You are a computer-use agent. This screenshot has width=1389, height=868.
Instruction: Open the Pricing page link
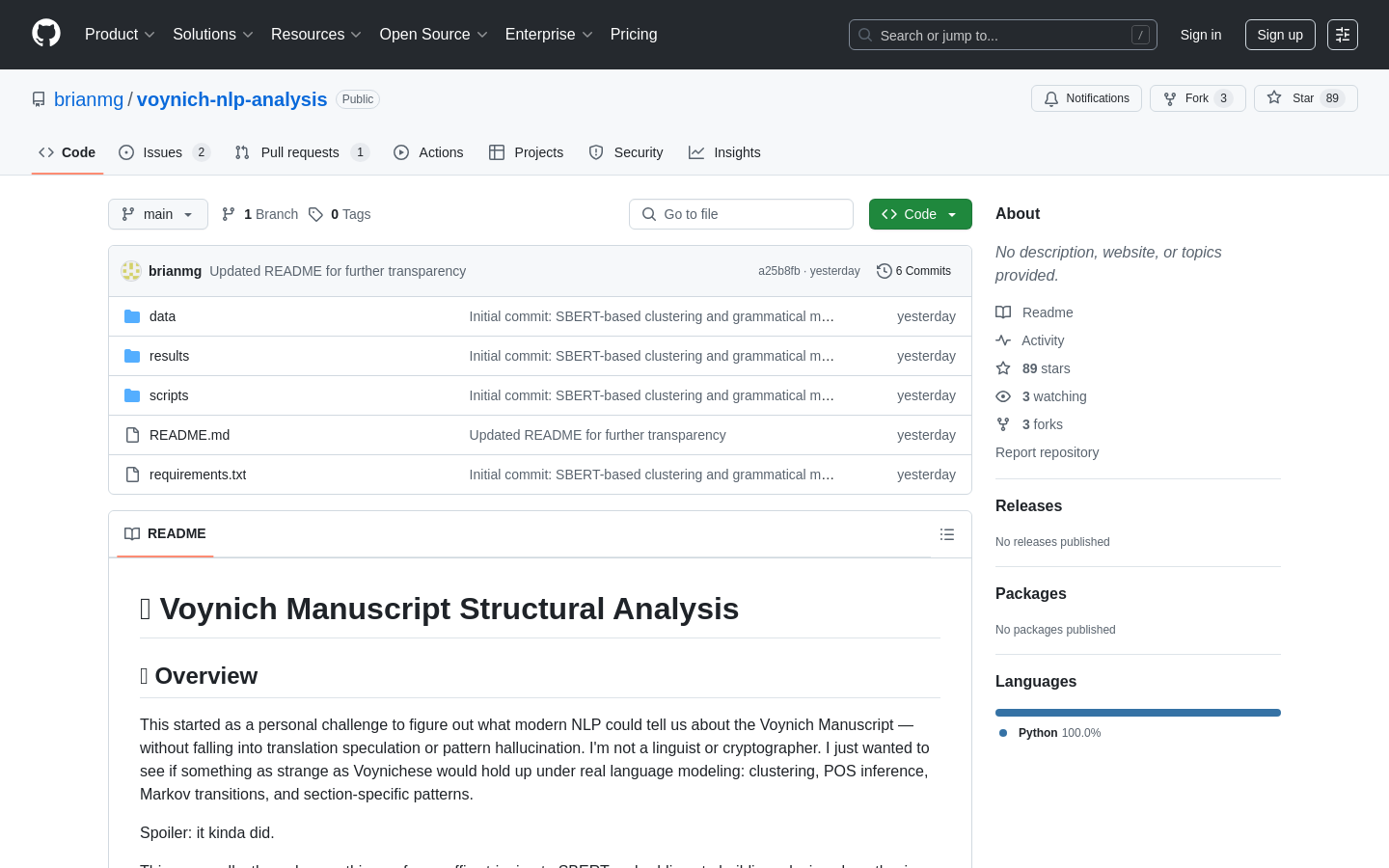pos(634,34)
